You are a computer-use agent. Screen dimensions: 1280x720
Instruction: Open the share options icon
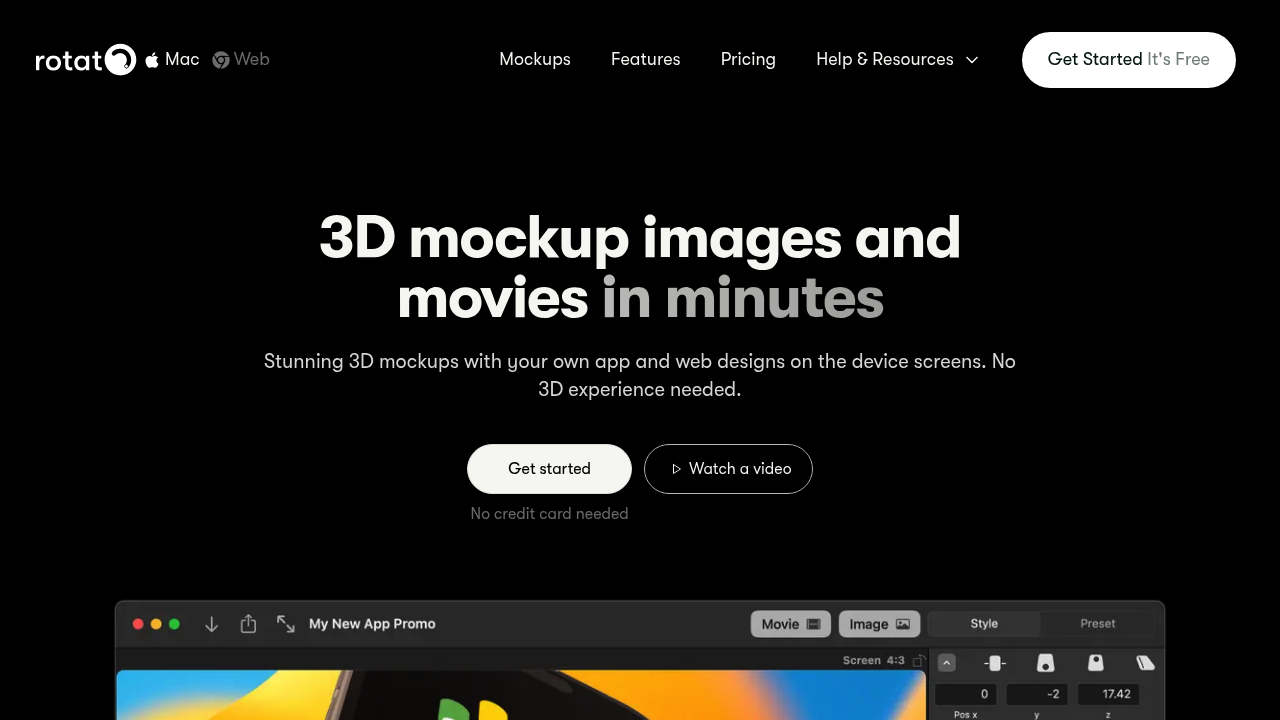pyautogui.click(x=248, y=624)
